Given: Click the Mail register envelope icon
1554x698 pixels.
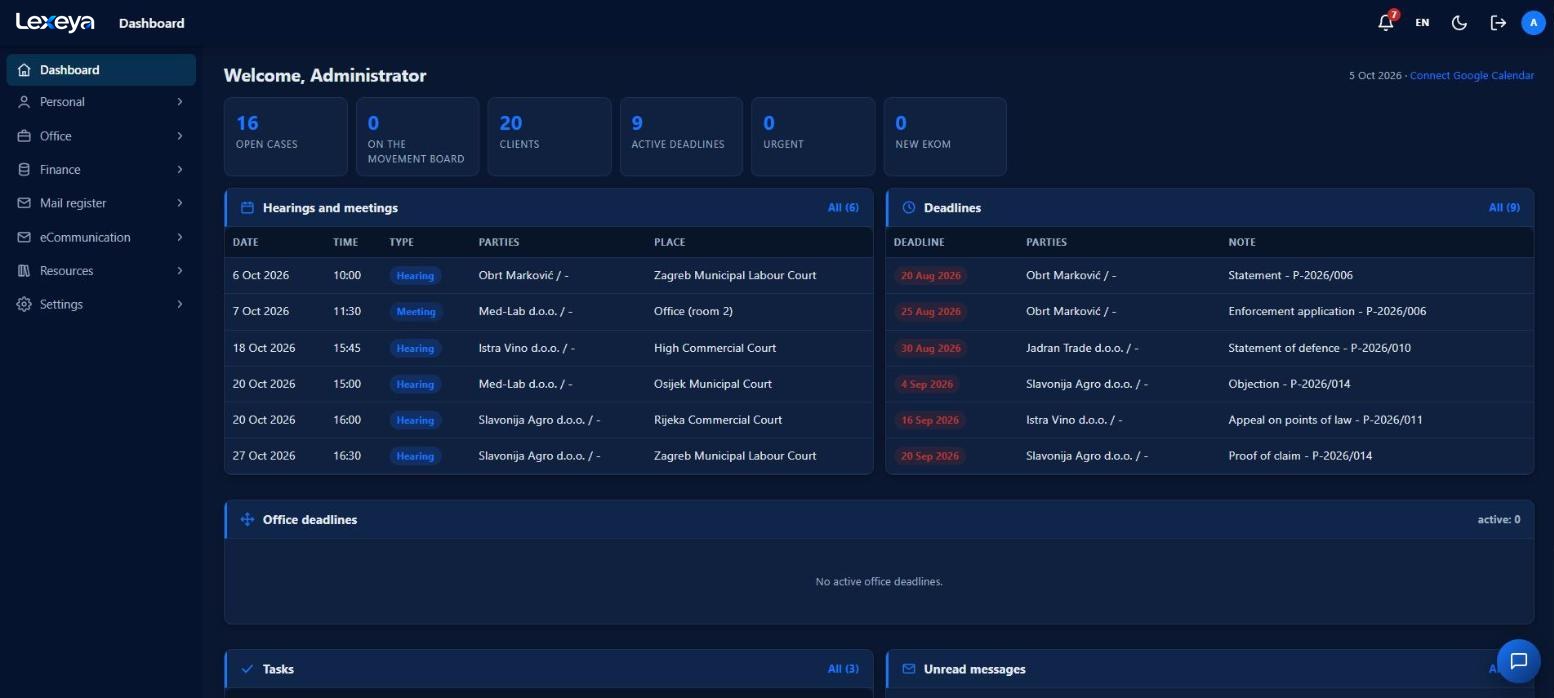Looking at the screenshot, I should click(x=24, y=203).
